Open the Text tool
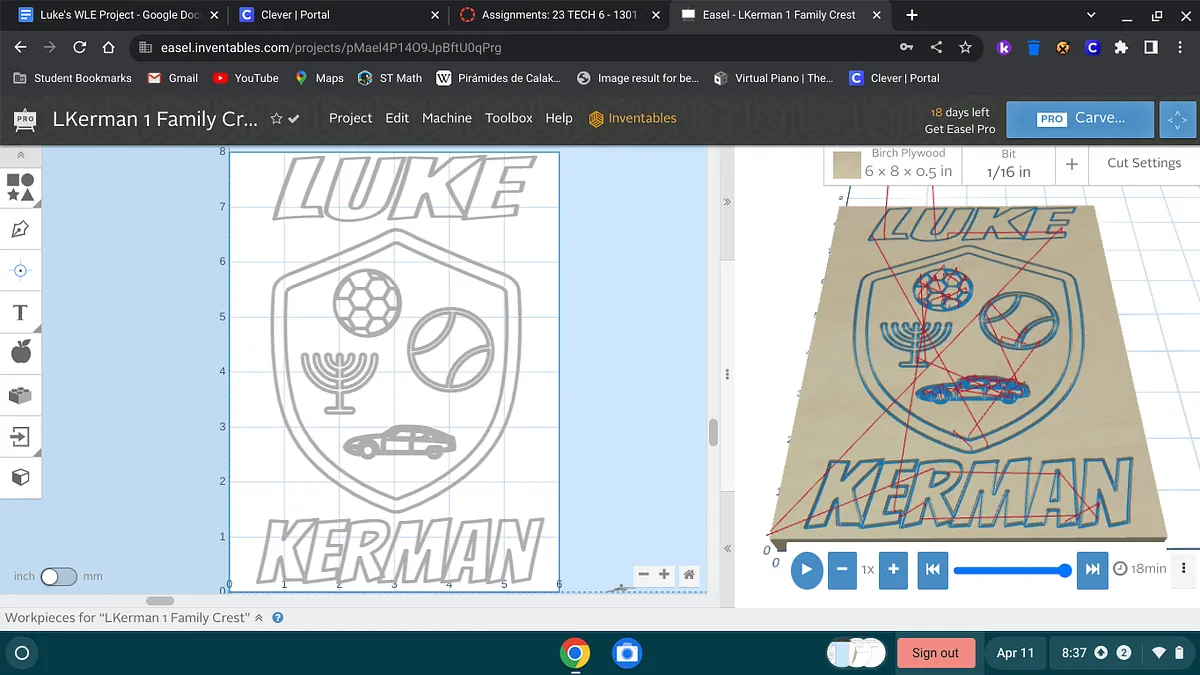Screen dimensions: 1200x675 click(x=20, y=313)
